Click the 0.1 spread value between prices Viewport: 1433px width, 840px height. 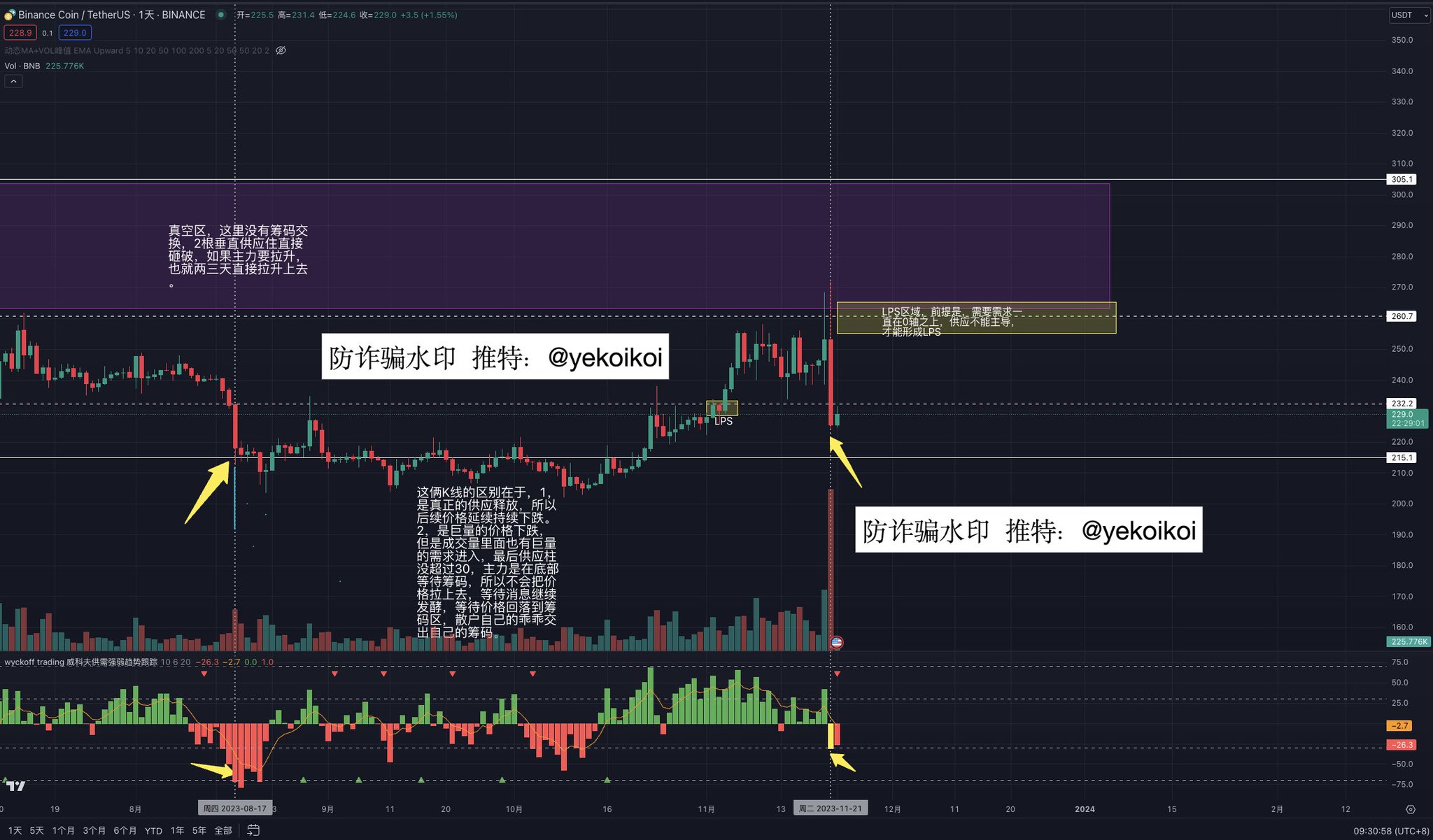pyautogui.click(x=48, y=33)
